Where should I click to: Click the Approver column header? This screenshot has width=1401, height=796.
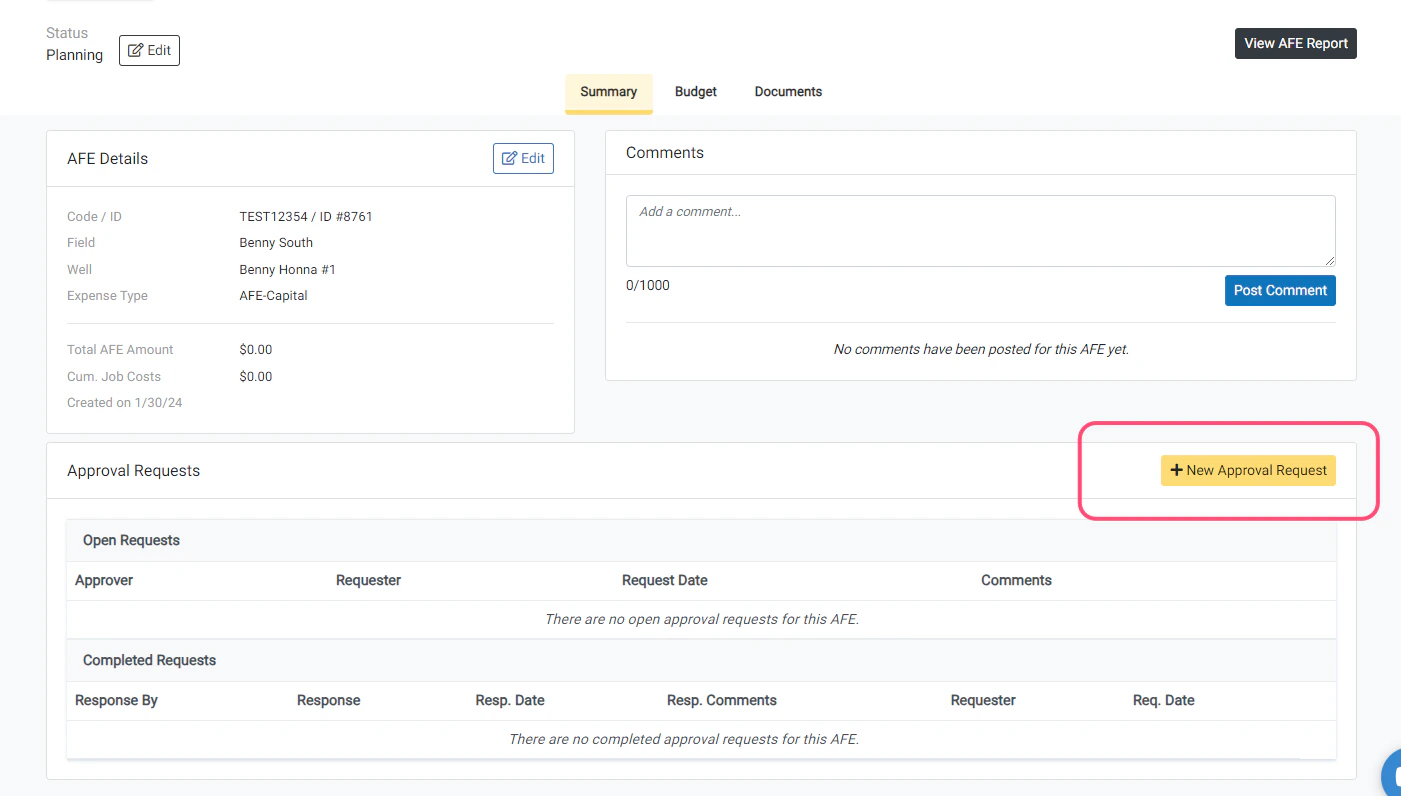[104, 580]
